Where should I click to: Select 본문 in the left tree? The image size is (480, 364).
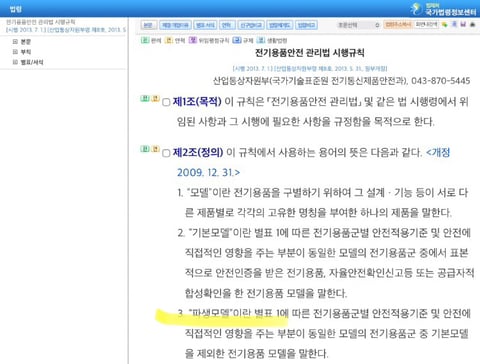tap(26, 42)
